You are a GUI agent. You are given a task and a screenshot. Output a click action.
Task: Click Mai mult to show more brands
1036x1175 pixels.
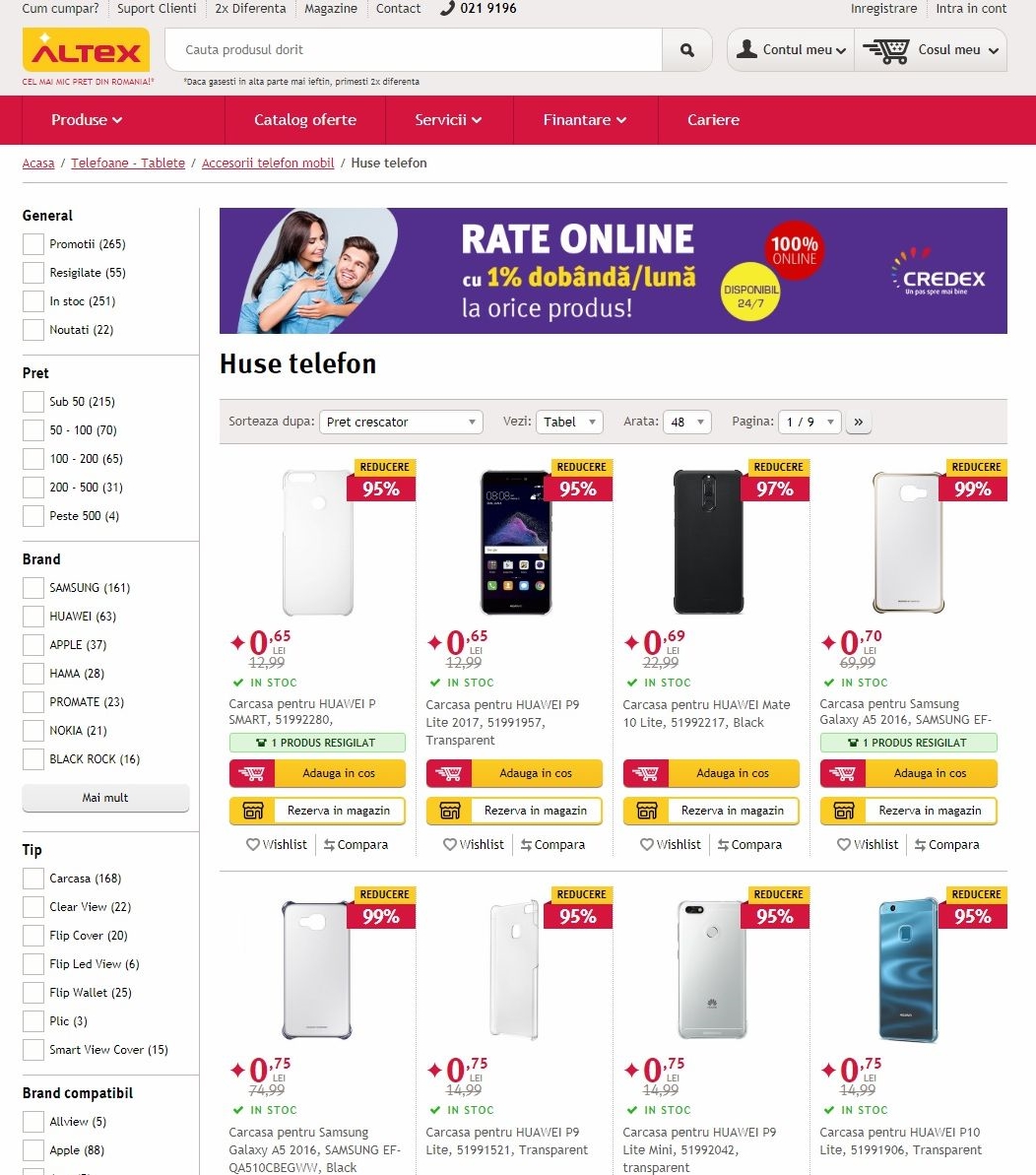pos(105,798)
